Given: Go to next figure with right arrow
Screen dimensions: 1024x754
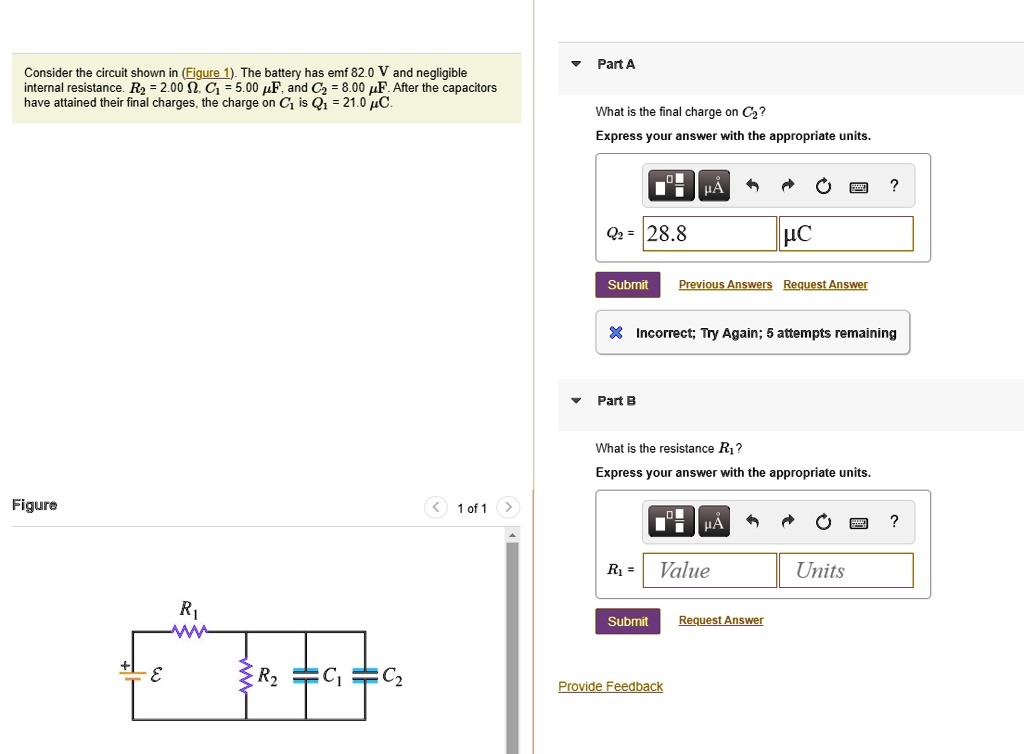Looking at the screenshot, I should 508,507.
